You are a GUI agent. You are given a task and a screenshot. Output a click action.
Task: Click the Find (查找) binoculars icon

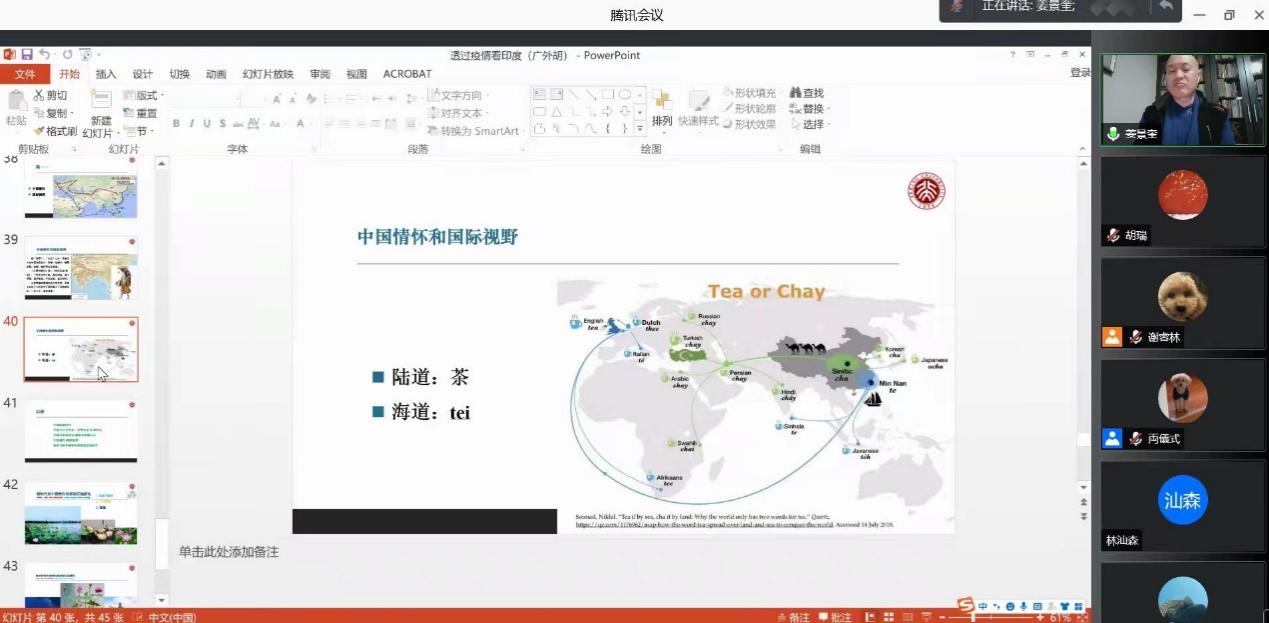point(796,93)
